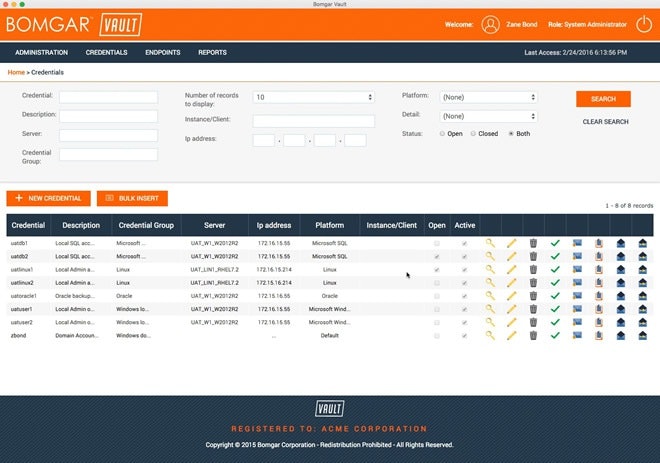Click the uatuser2 credential name

(21, 322)
